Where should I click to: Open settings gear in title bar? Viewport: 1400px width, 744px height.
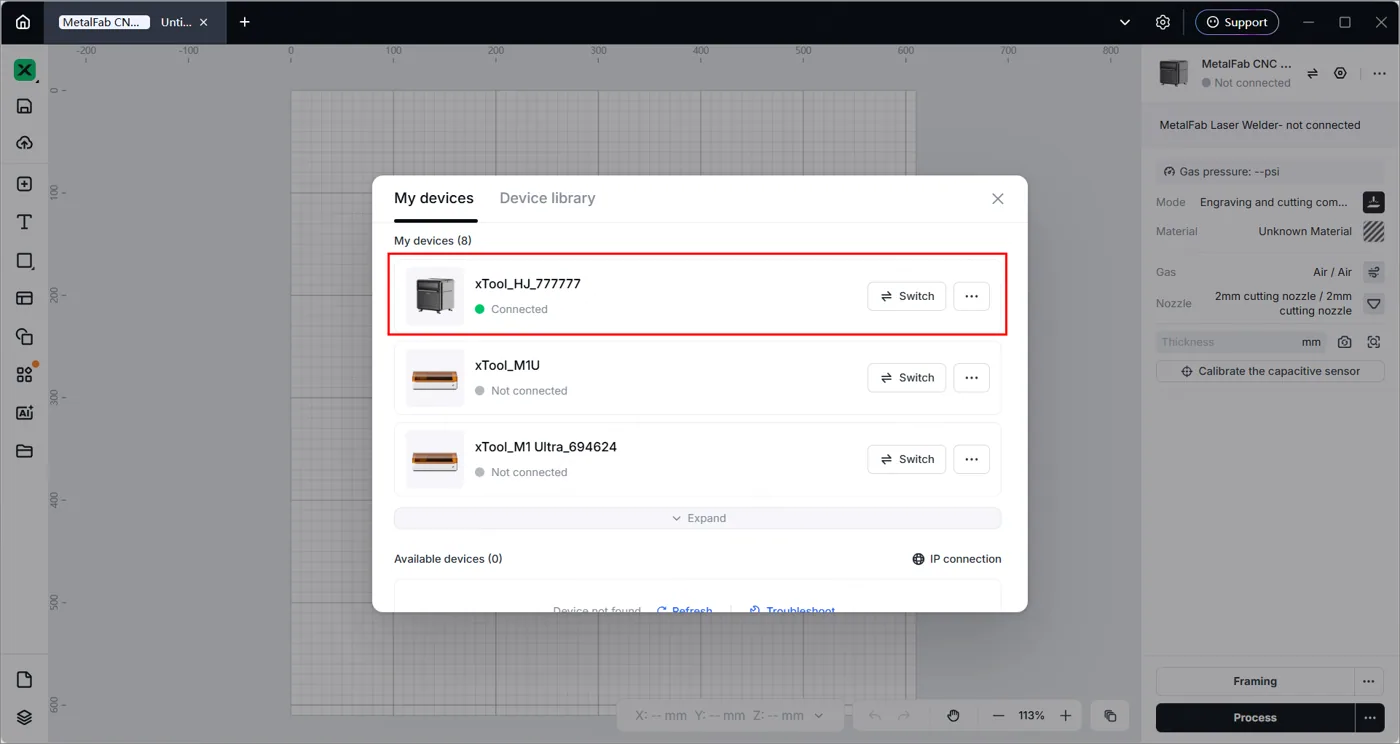pyautogui.click(x=1162, y=22)
